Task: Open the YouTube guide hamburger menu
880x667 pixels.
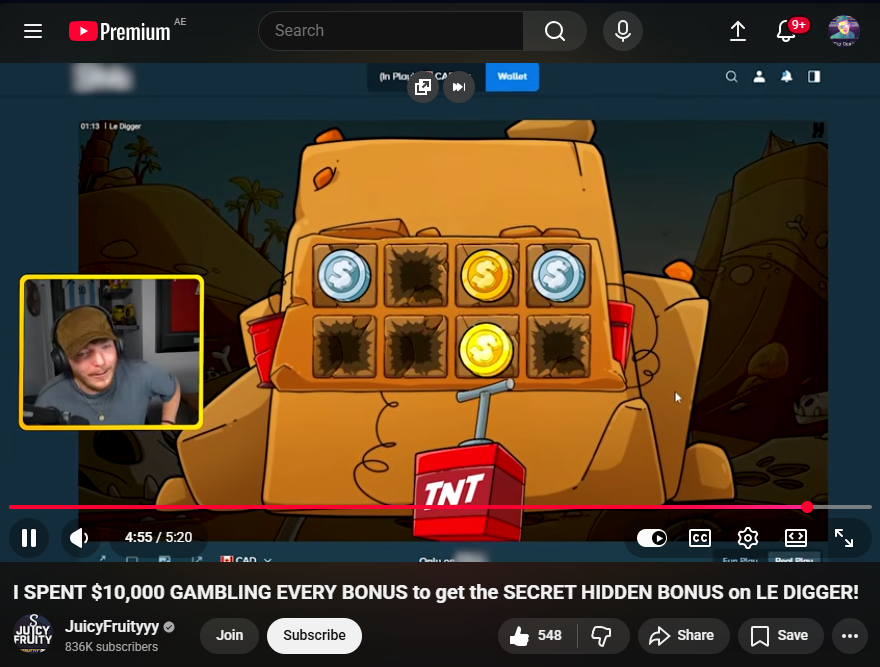Action: tap(33, 31)
